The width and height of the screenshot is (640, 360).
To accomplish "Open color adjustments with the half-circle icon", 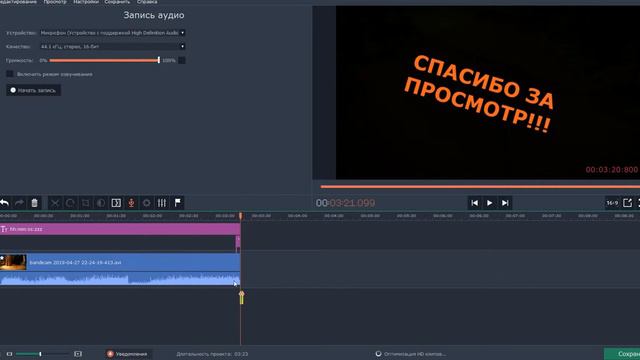I will [x=101, y=203].
